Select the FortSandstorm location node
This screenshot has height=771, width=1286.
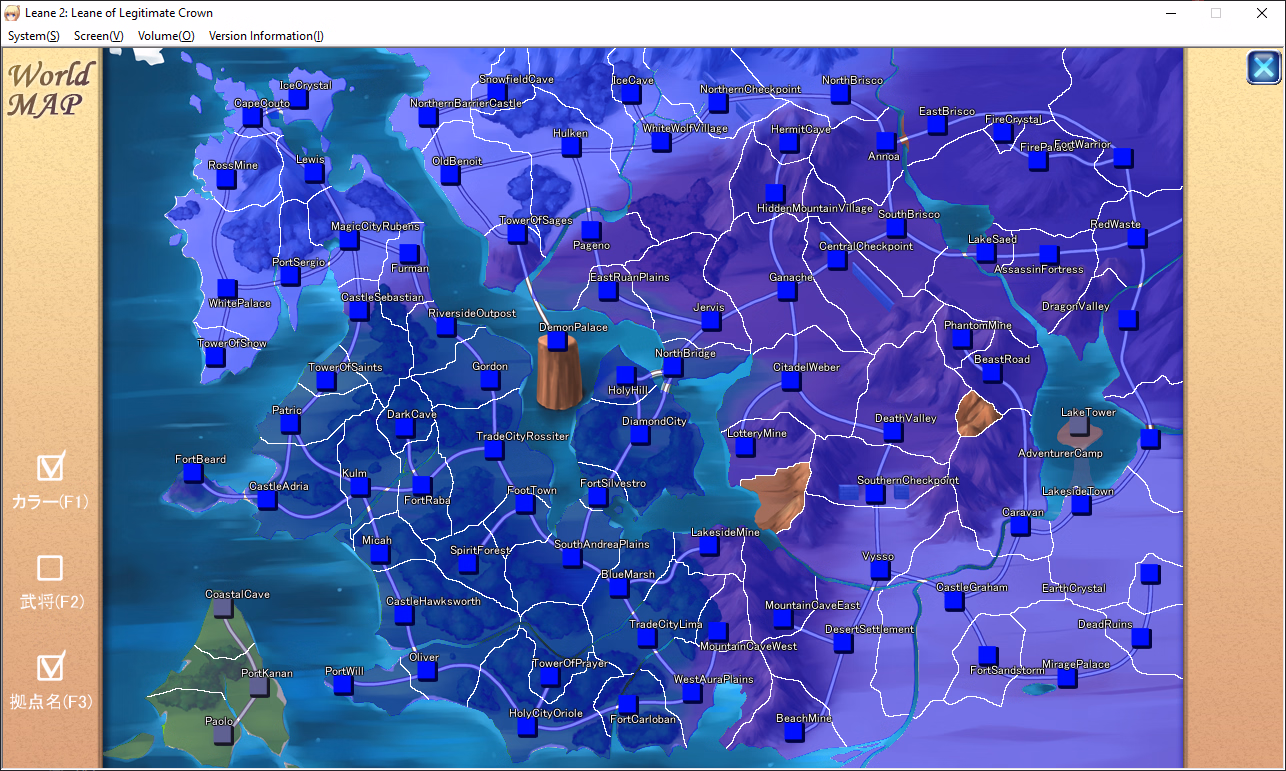coord(988,655)
